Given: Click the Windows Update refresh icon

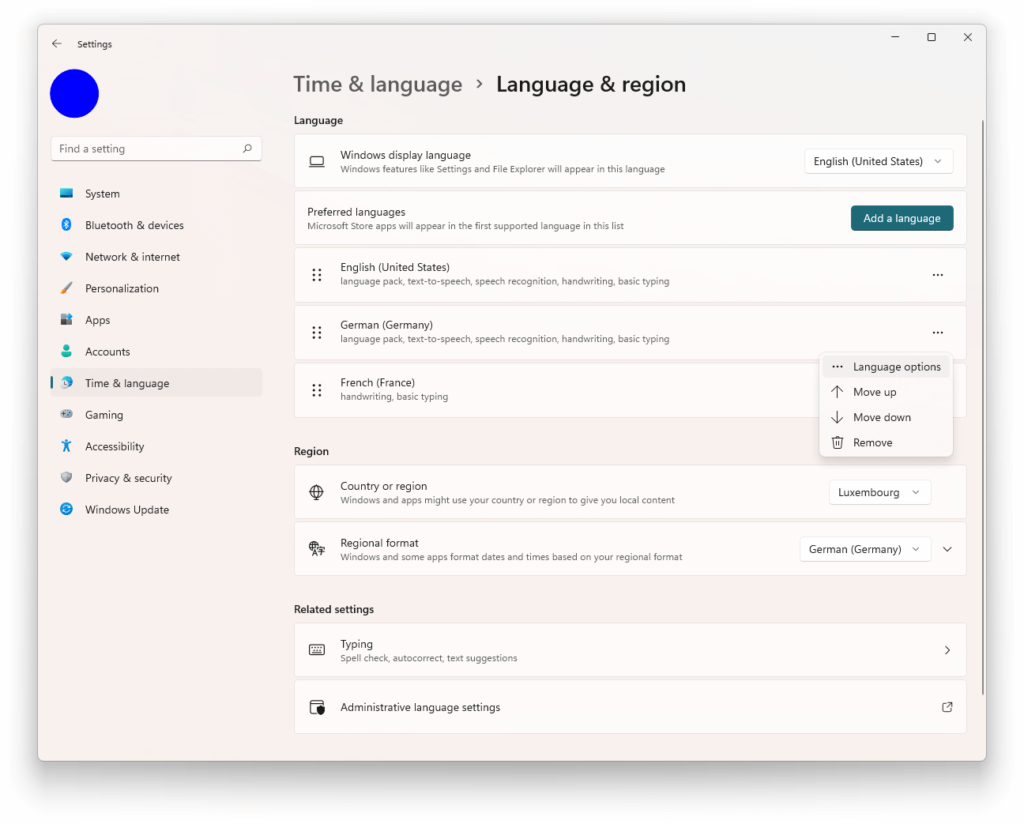Looking at the screenshot, I should (x=67, y=509).
